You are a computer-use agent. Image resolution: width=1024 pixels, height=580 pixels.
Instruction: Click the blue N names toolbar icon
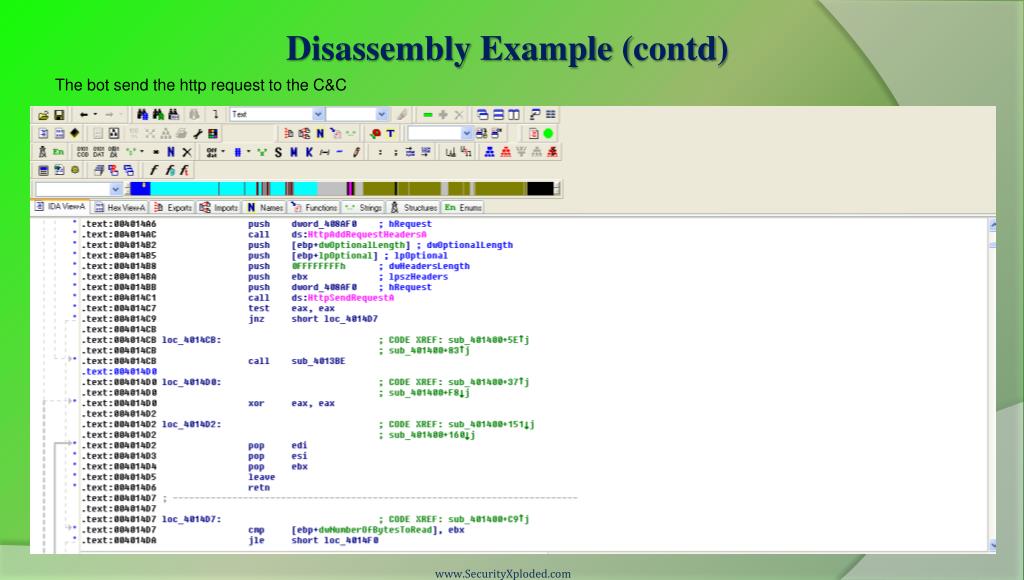[320, 133]
